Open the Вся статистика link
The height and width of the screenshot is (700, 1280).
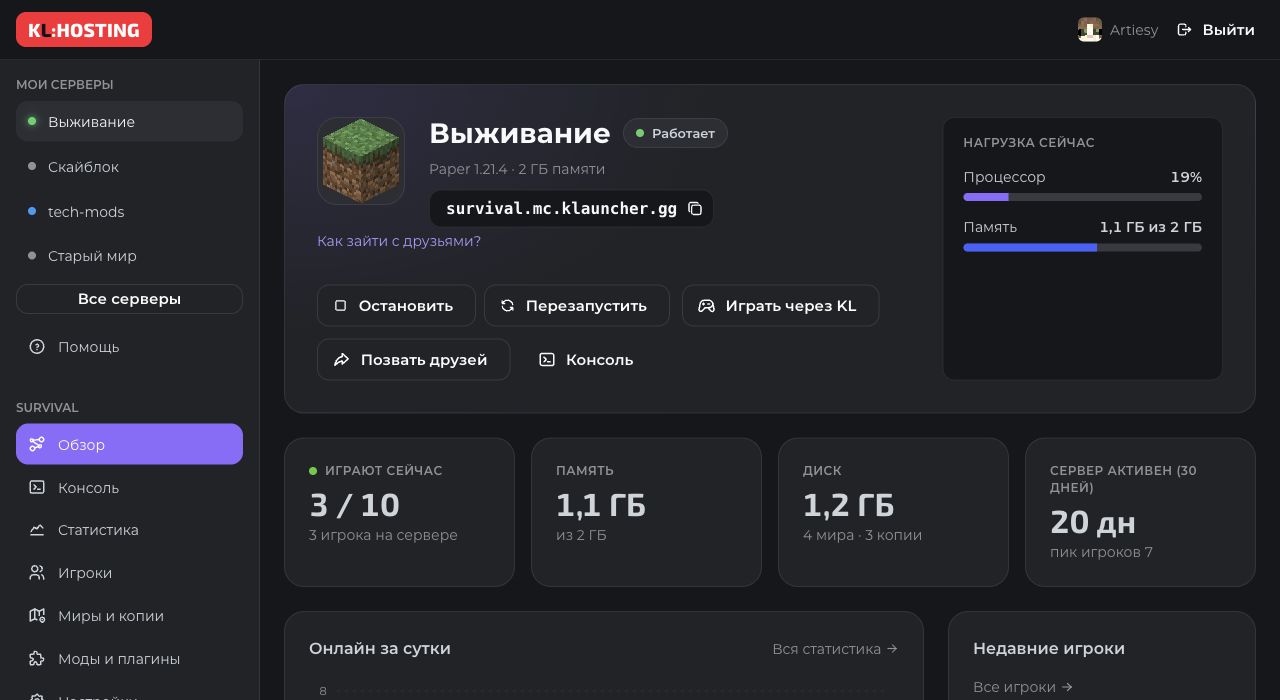click(835, 649)
